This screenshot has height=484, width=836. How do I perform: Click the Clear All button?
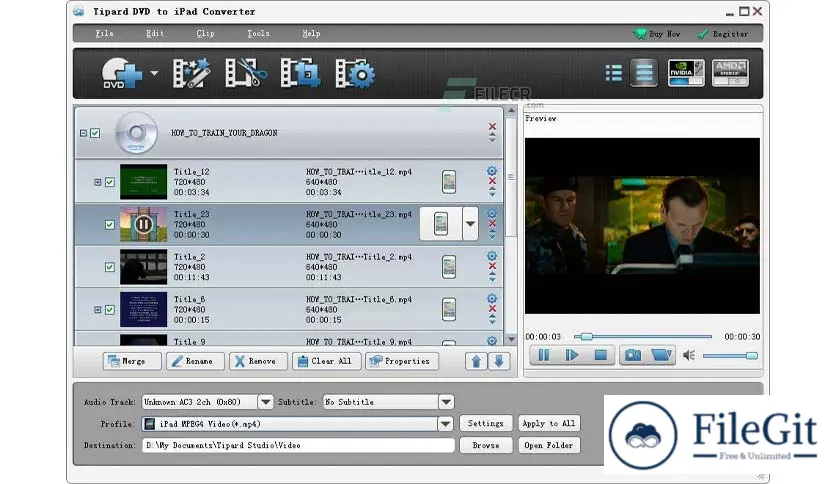pyautogui.click(x=326, y=361)
